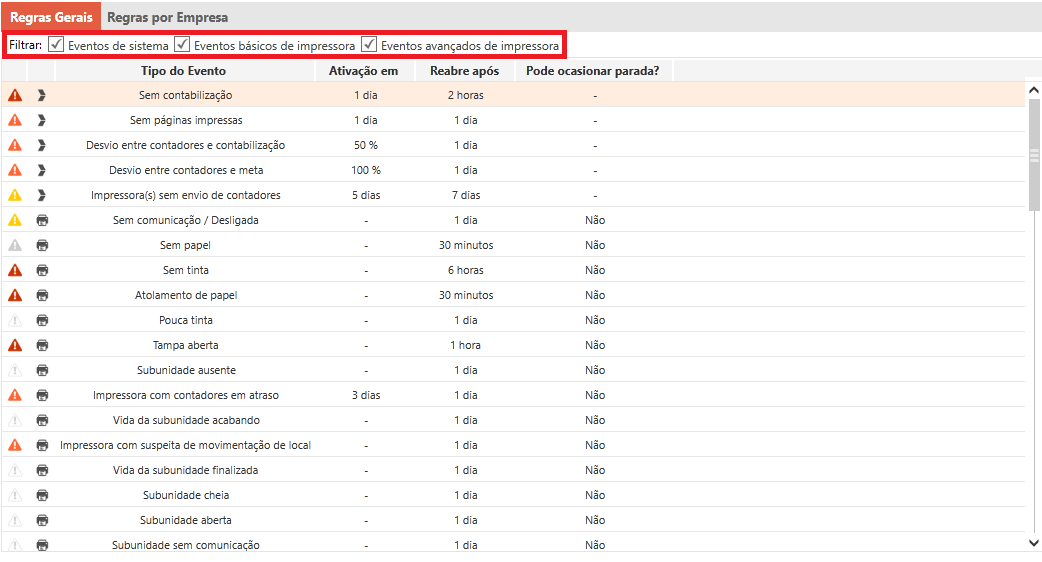
Task: Switch to Regras por Empresa tab
Action: point(167,17)
